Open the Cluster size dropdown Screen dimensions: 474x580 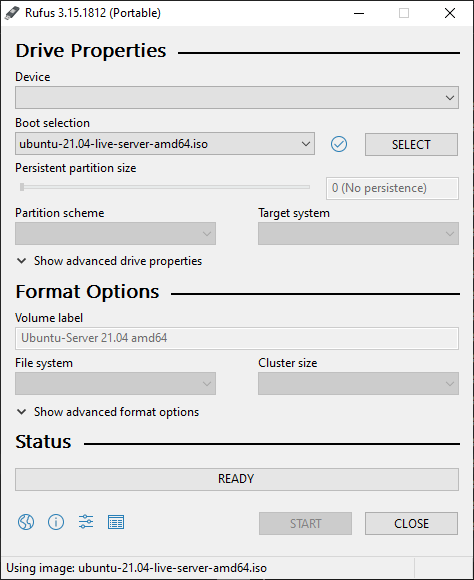coord(358,384)
